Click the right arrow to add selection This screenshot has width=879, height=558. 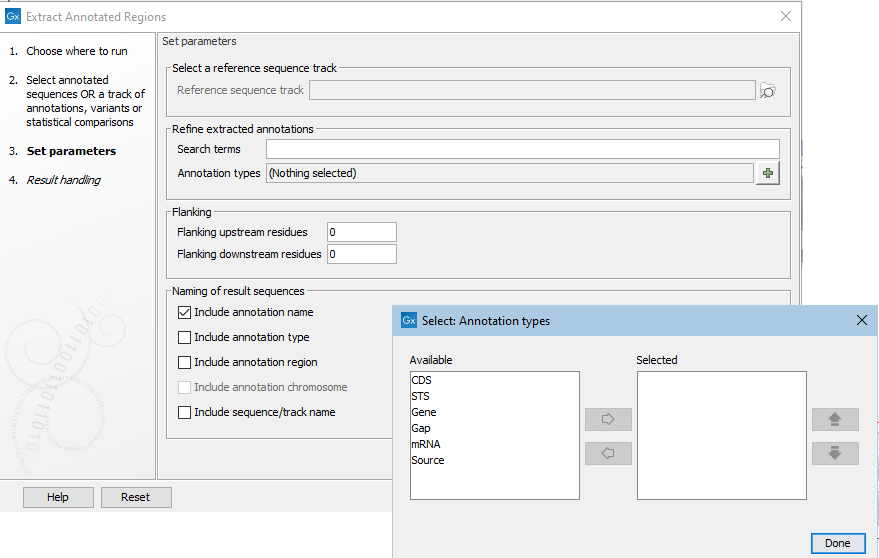[608, 420]
